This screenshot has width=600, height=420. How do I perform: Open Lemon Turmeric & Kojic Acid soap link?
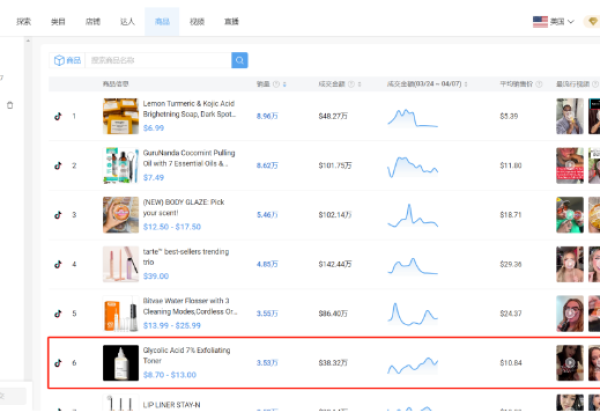189,109
